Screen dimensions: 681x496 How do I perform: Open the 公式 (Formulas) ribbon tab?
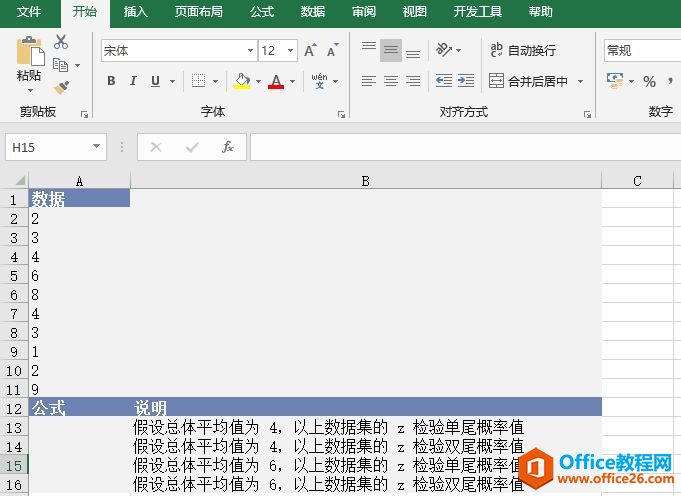coord(262,12)
